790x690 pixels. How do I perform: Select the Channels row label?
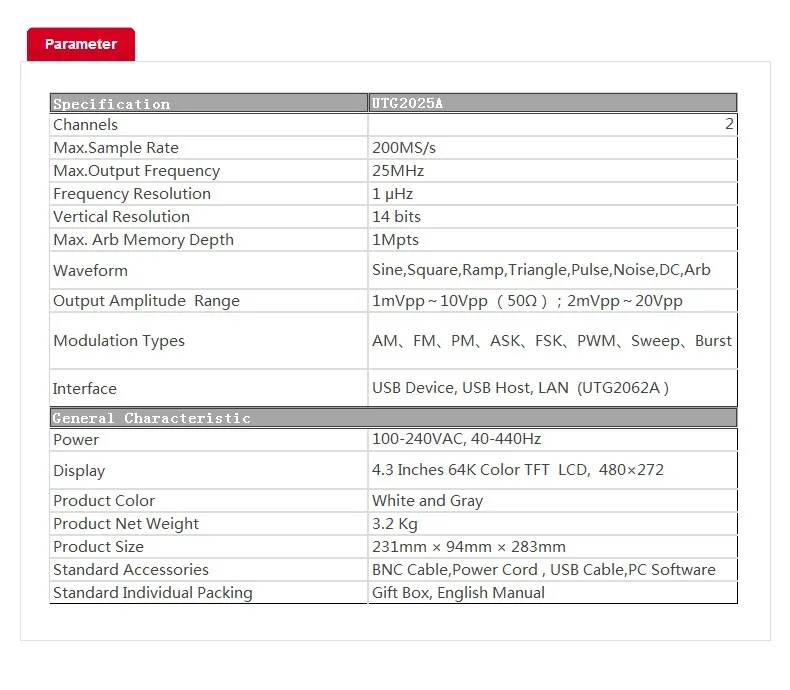[85, 125]
